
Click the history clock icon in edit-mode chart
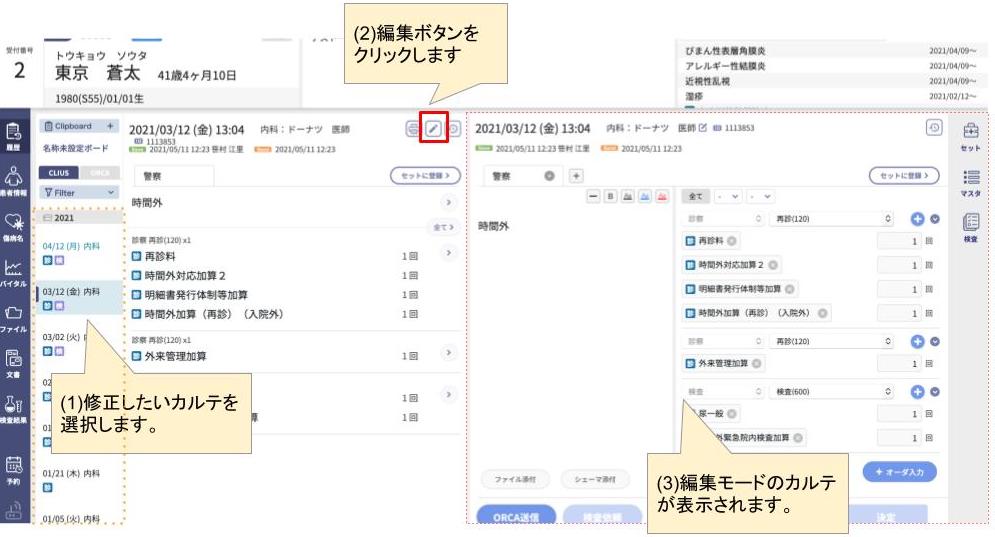tap(934, 128)
